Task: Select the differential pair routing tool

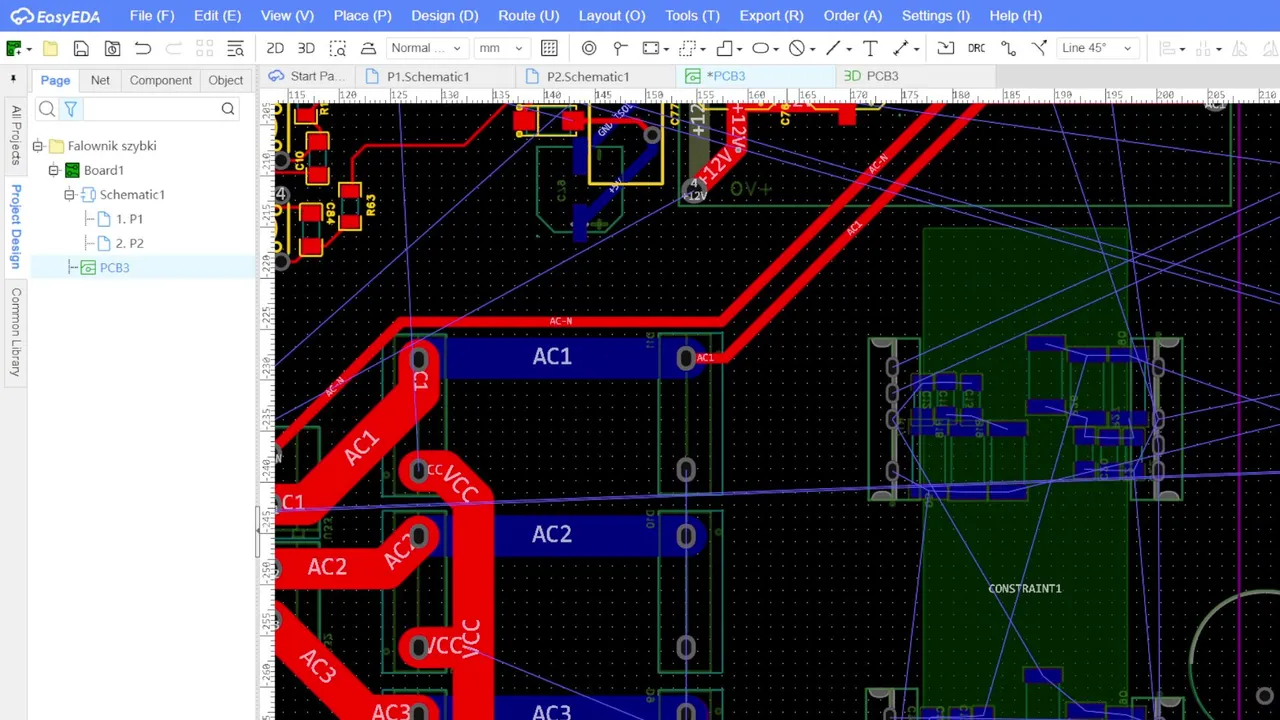Action: (x=1039, y=48)
